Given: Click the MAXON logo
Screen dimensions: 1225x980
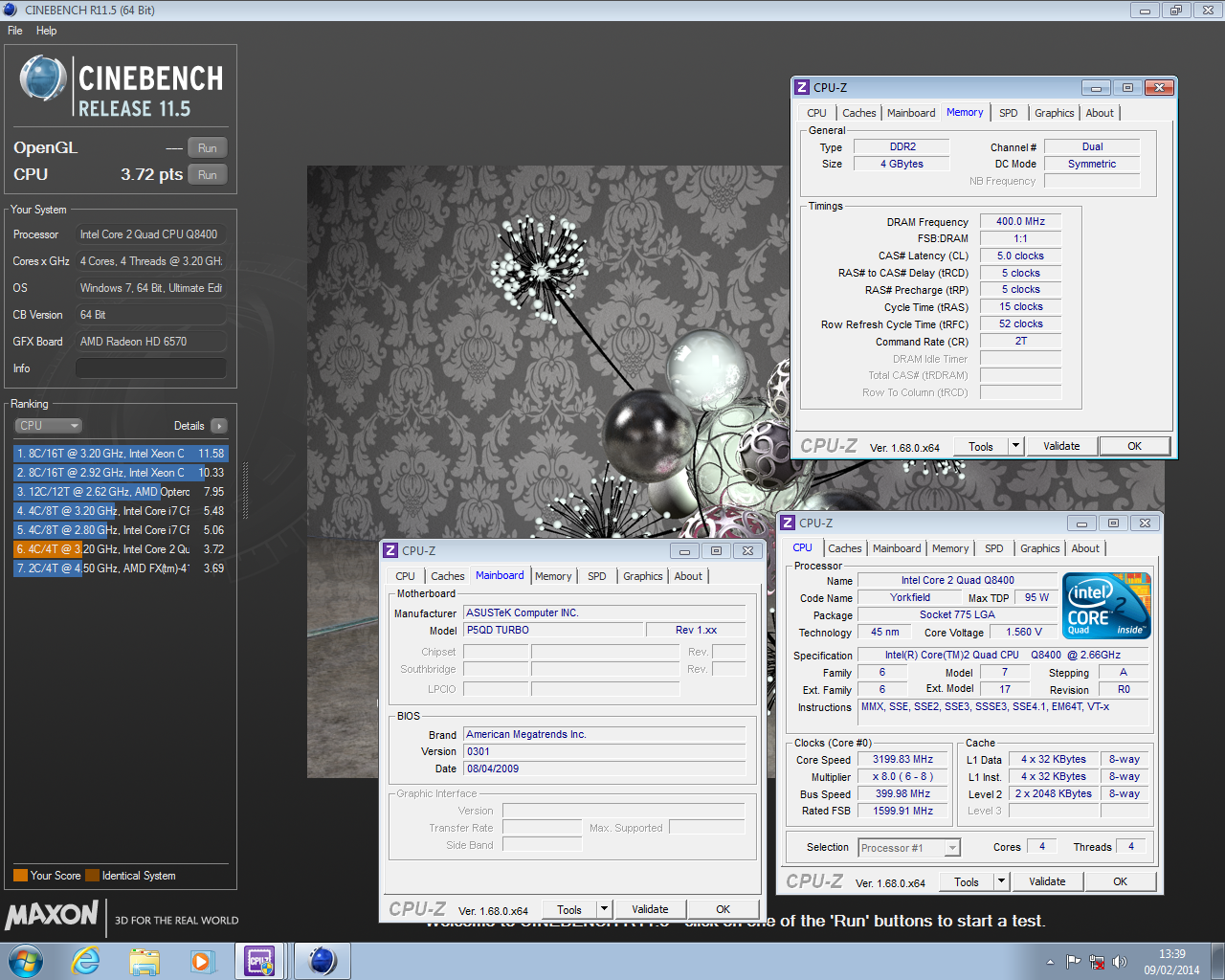Looking at the screenshot, I should (x=52, y=915).
